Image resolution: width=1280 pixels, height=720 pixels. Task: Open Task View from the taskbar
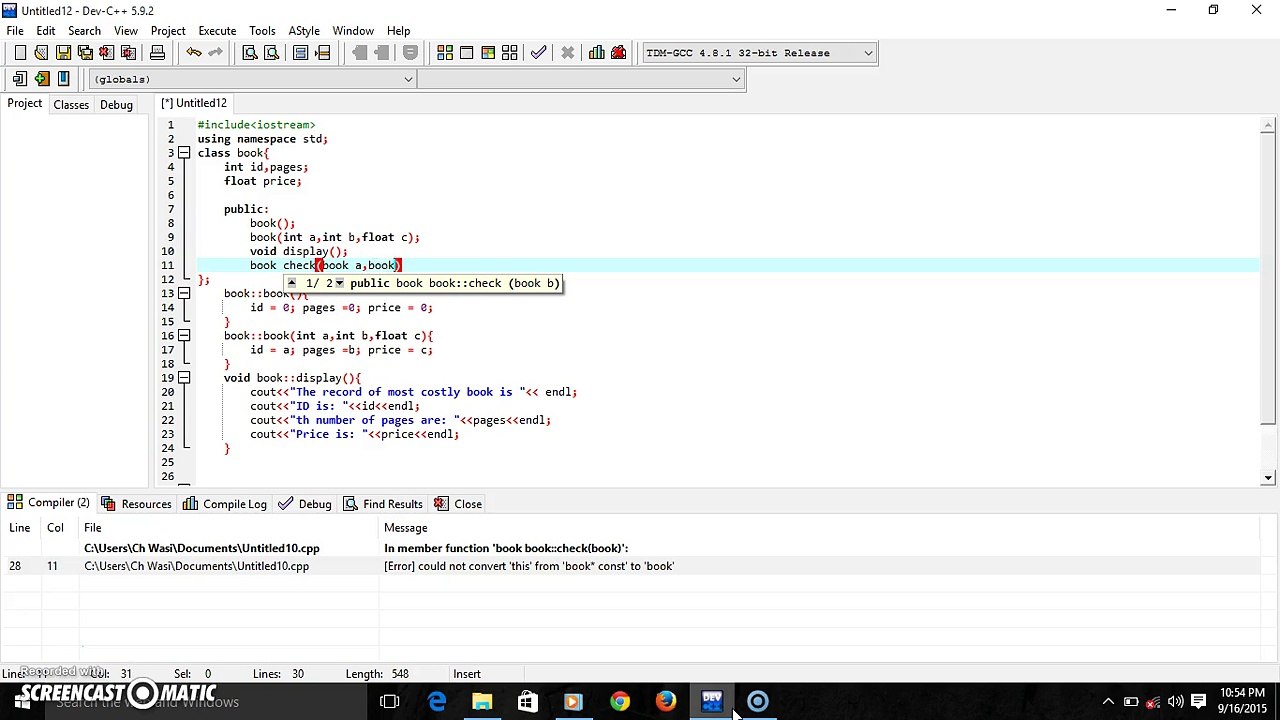coord(390,701)
